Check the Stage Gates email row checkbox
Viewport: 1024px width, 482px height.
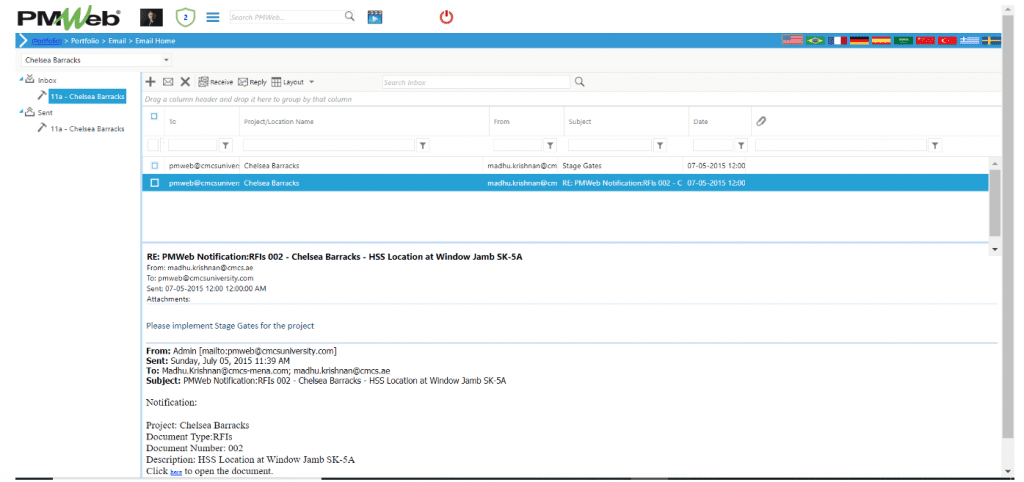(x=155, y=165)
